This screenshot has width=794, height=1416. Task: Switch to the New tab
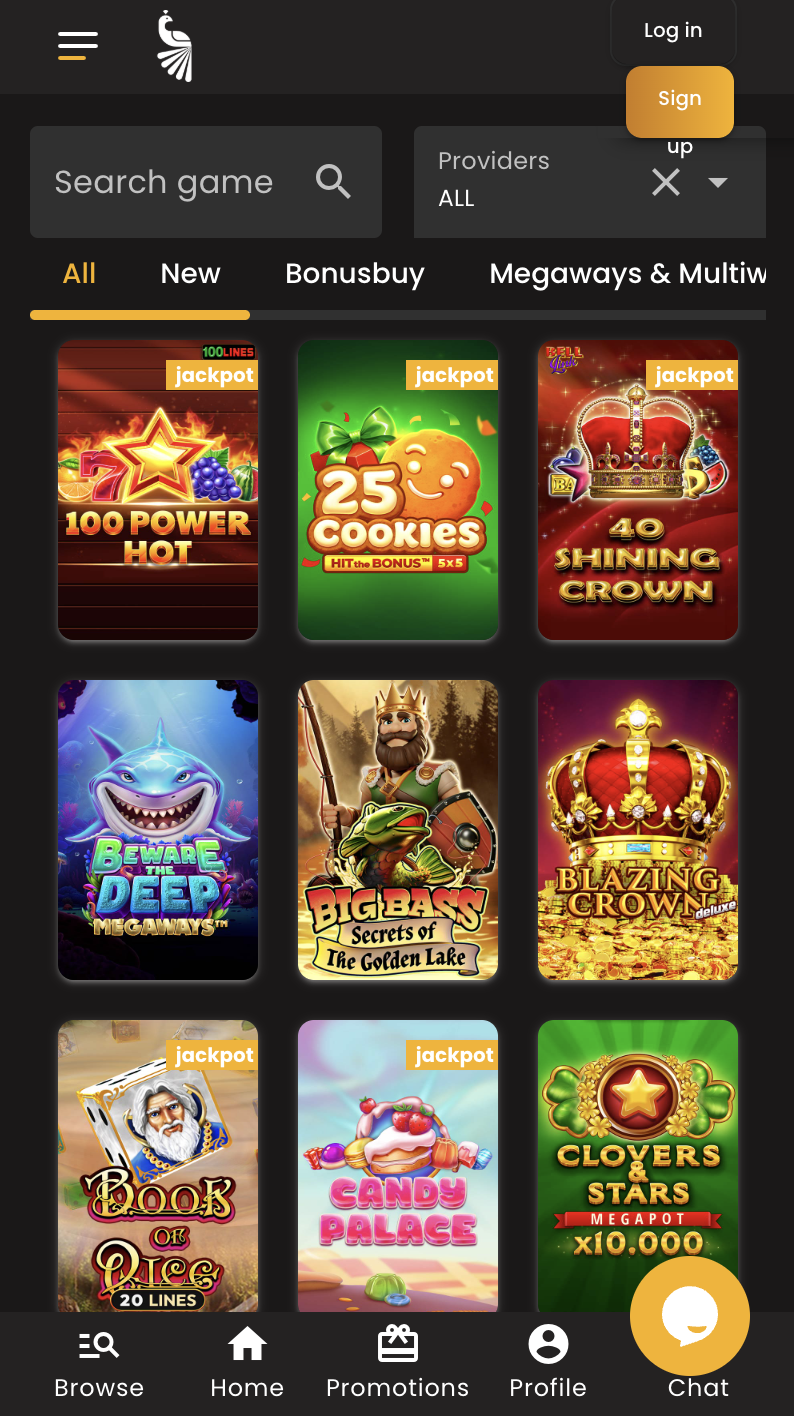[190, 273]
